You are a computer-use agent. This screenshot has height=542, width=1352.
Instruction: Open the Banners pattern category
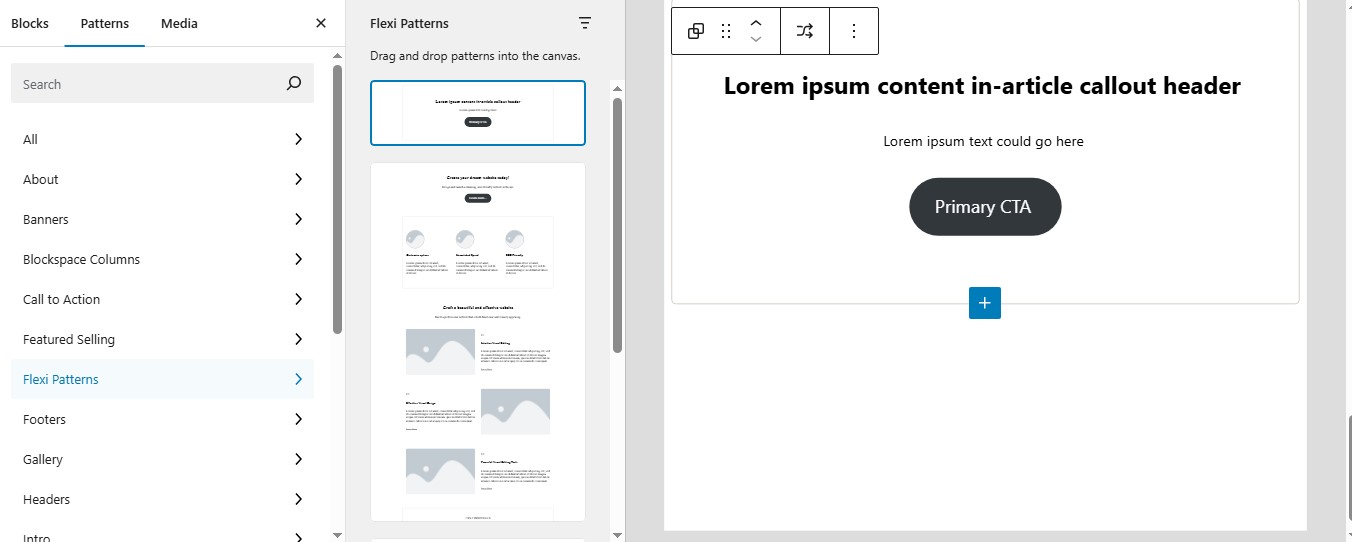pyautogui.click(x=162, y=219)
